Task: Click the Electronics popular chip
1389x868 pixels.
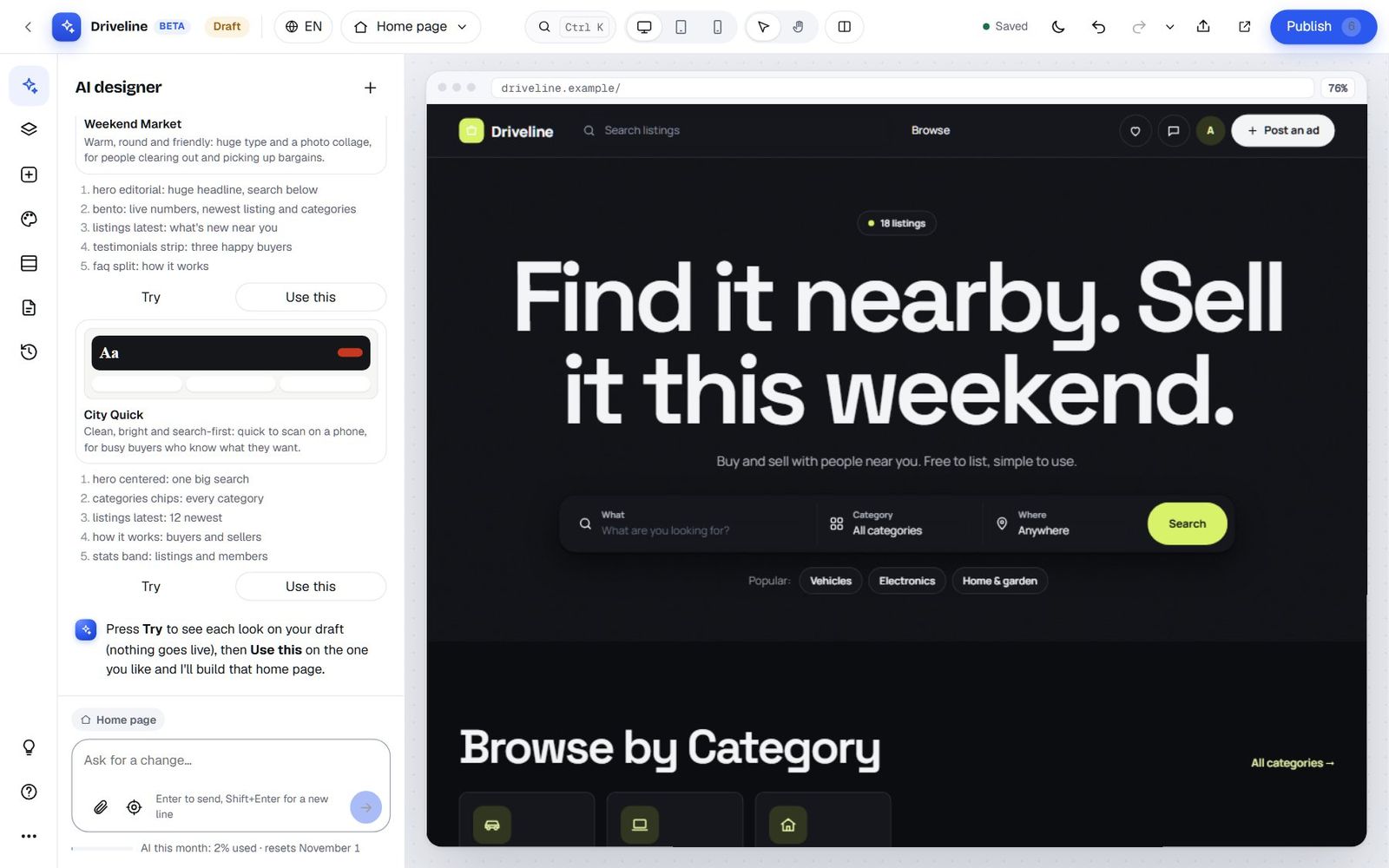Action: (907, 581)
